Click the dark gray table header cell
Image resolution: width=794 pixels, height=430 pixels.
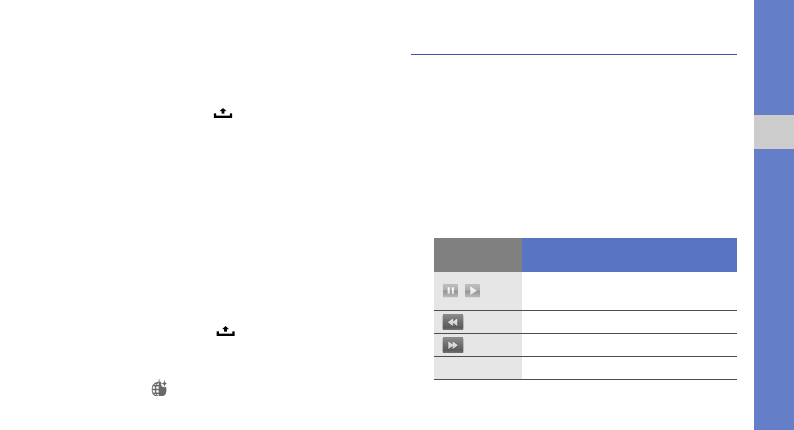478,255
